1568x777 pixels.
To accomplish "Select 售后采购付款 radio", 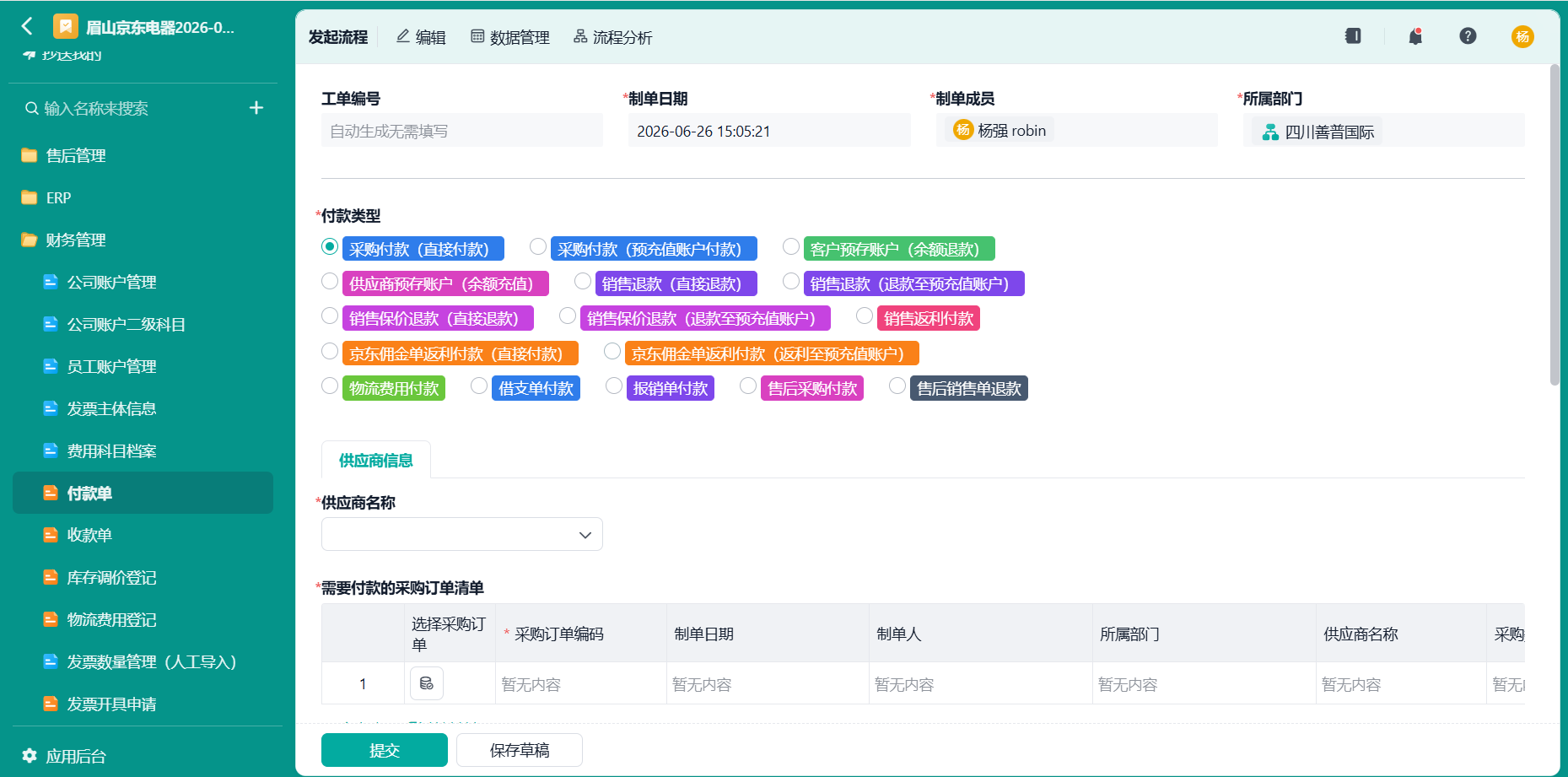I will coord(748,386).
